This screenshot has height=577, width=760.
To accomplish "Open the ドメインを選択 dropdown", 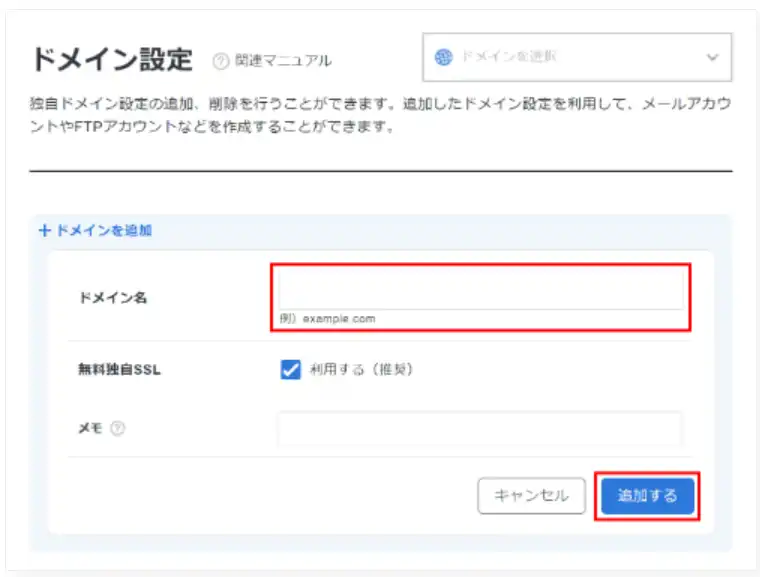I will tap(577, 57).
